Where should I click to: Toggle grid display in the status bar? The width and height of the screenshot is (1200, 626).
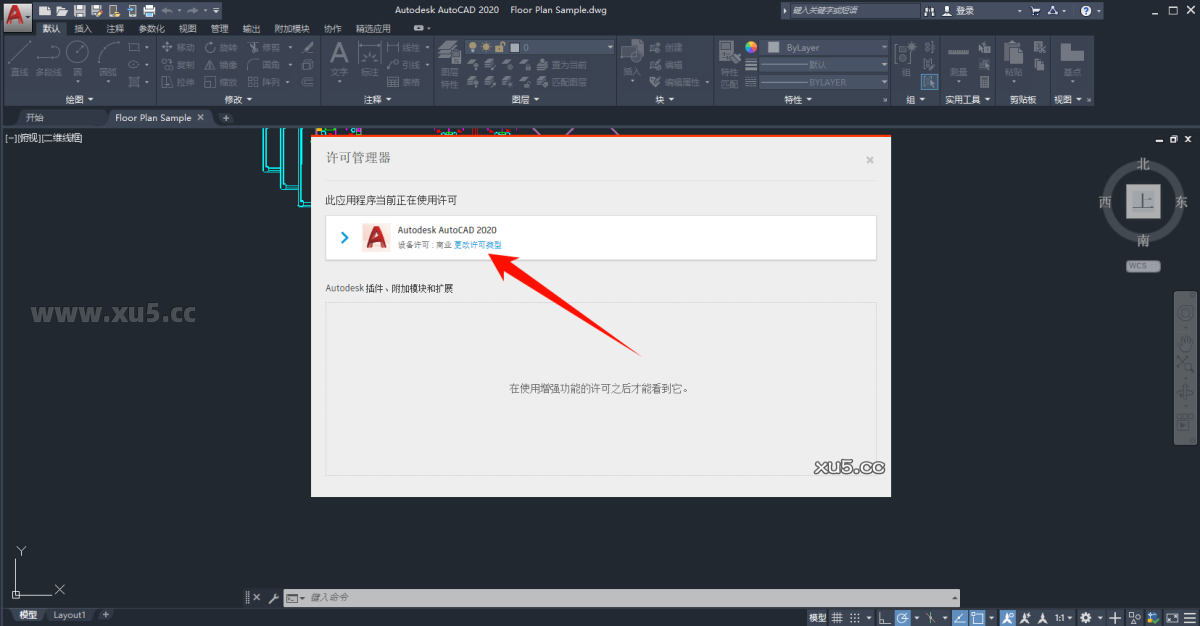838,617
